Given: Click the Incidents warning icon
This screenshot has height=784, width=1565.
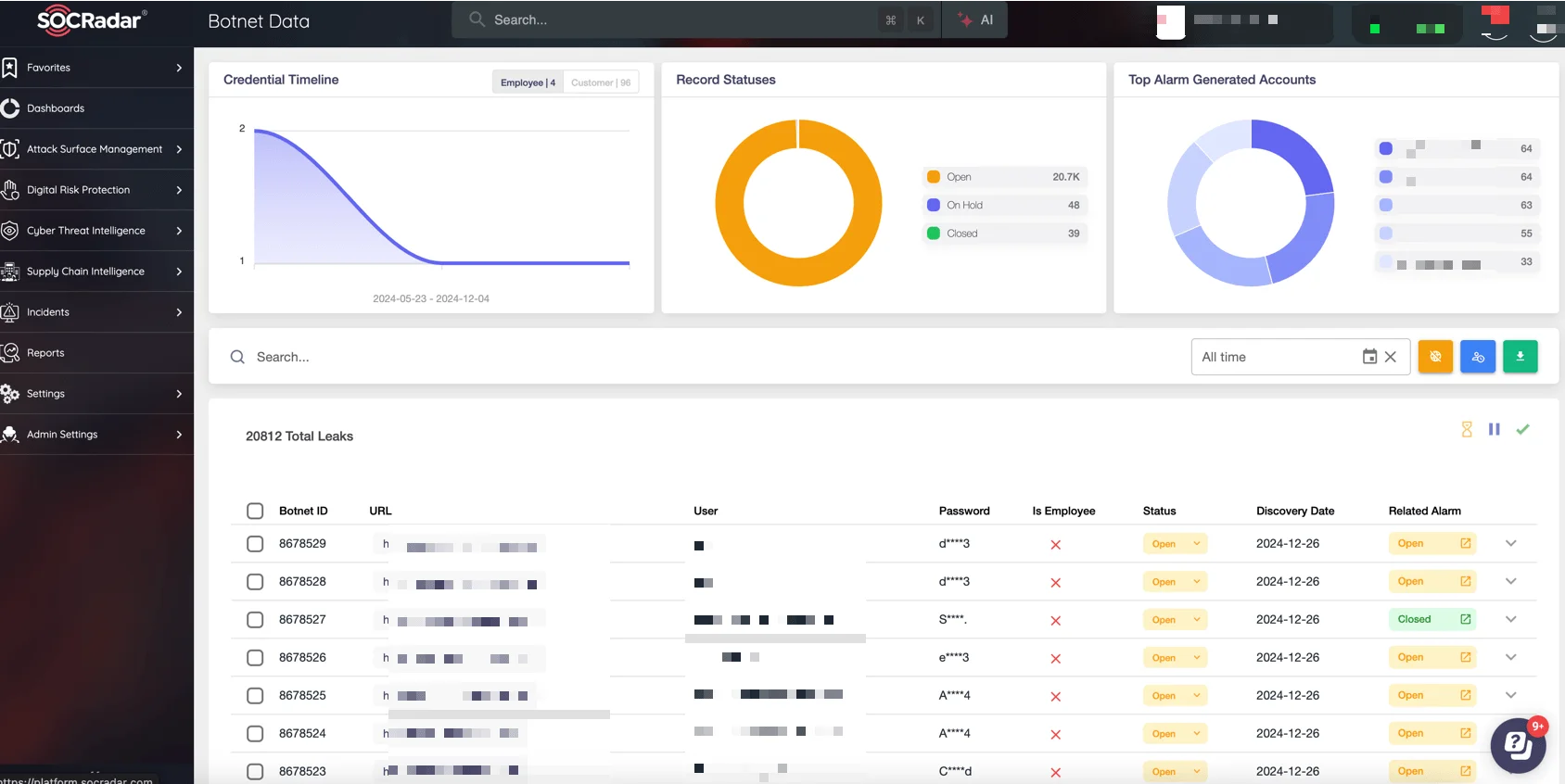Looking at the screenshot, I should pyautogui.click(x=10, y=312).
